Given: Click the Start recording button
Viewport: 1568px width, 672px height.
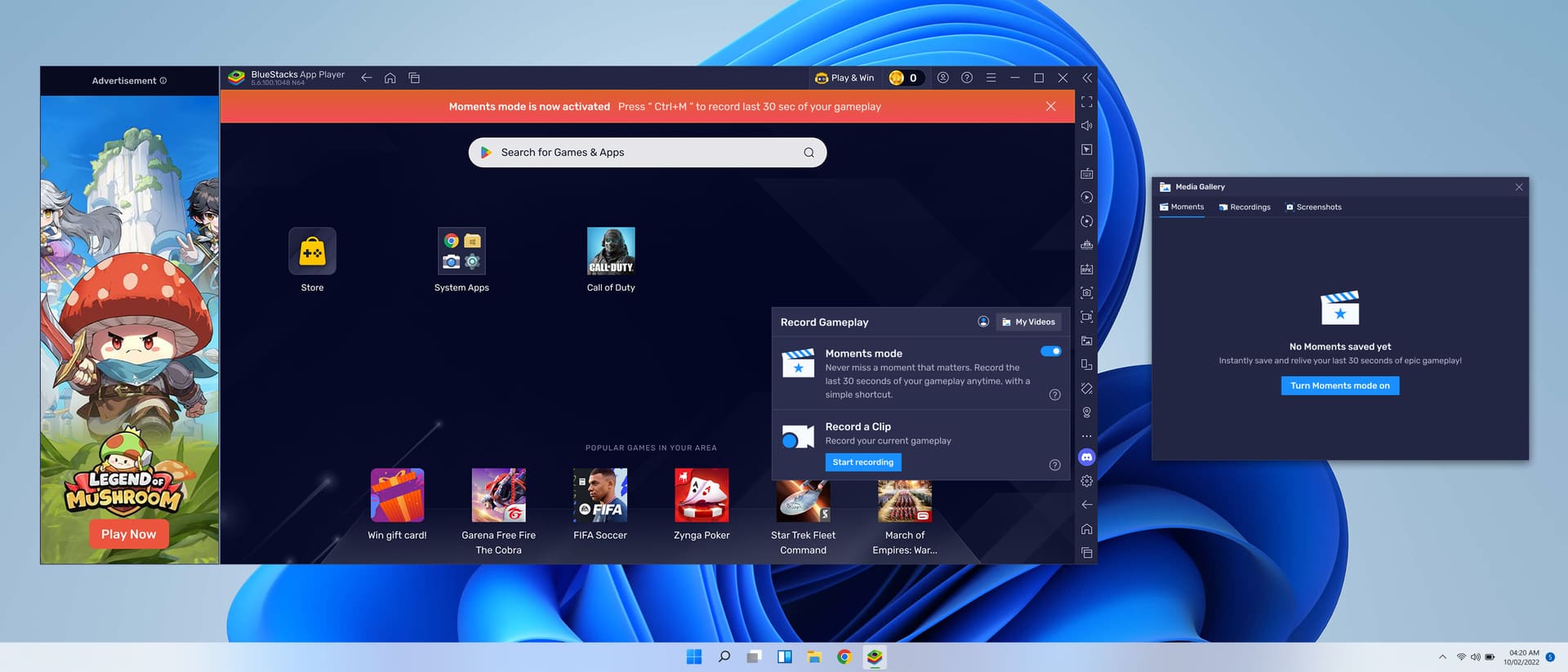Looking at the screenshot, I should pyautogui.click(x=863, y=462).
